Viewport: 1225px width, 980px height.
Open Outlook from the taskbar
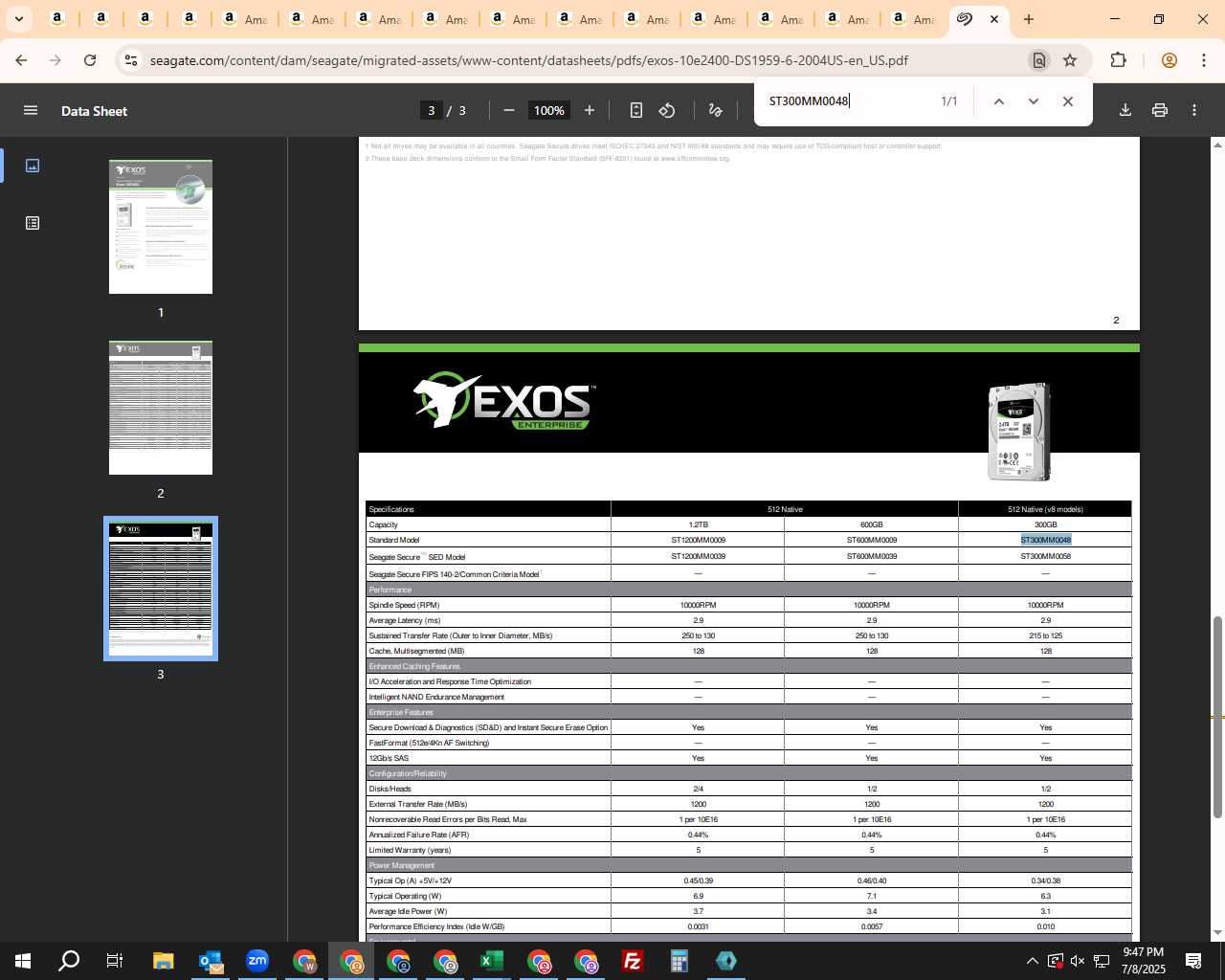[211, 961]
